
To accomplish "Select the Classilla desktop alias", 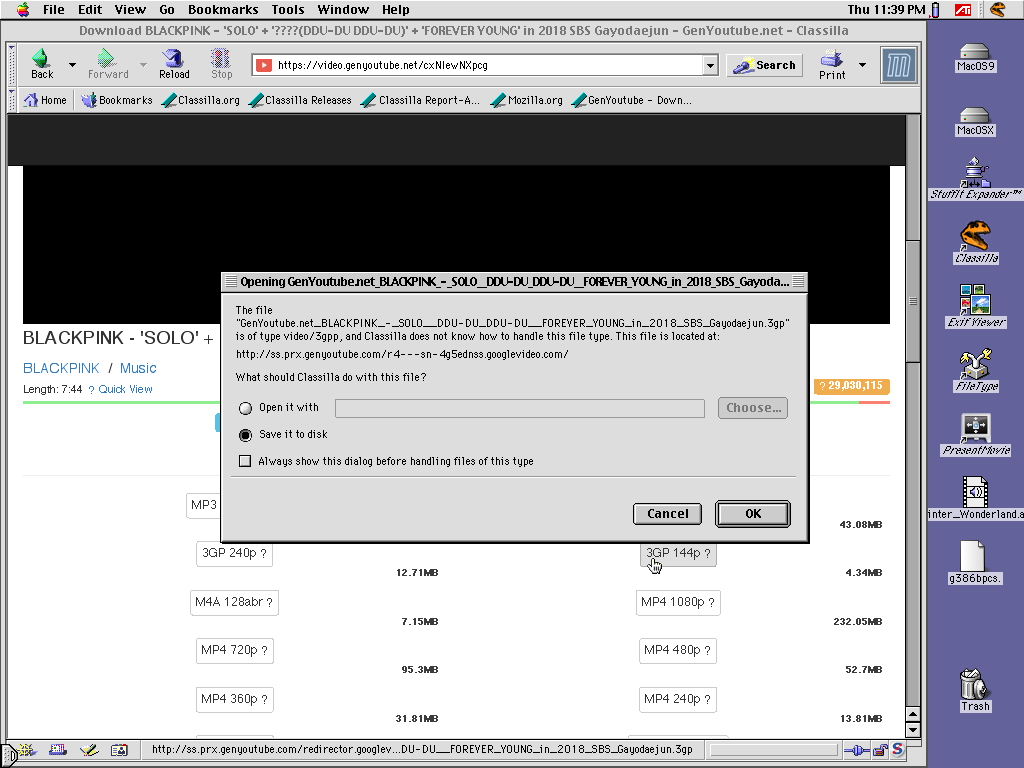I will click(x=976, y=242).
